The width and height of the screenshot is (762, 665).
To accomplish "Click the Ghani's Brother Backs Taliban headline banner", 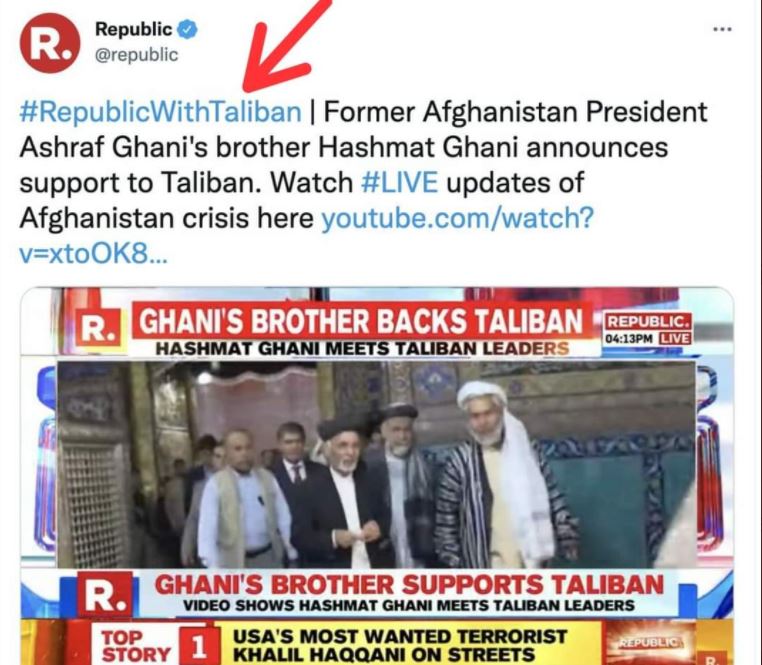I will click(362, 321).
